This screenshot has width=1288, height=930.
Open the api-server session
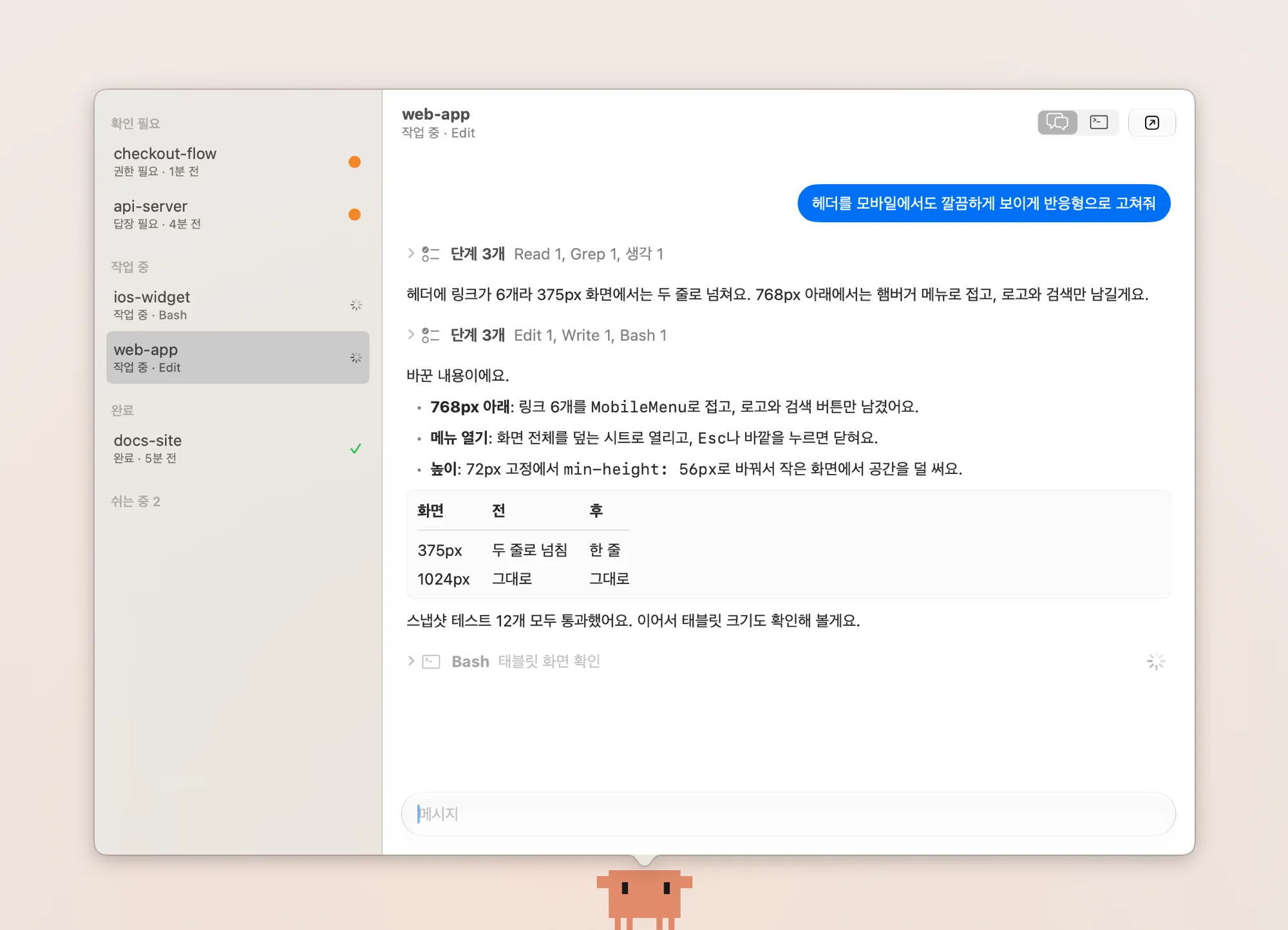tap(238, 214)
